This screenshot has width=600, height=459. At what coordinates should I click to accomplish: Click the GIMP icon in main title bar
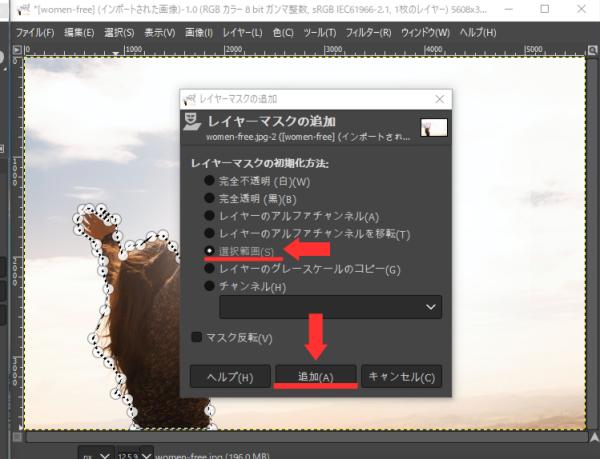pos(24,9)
